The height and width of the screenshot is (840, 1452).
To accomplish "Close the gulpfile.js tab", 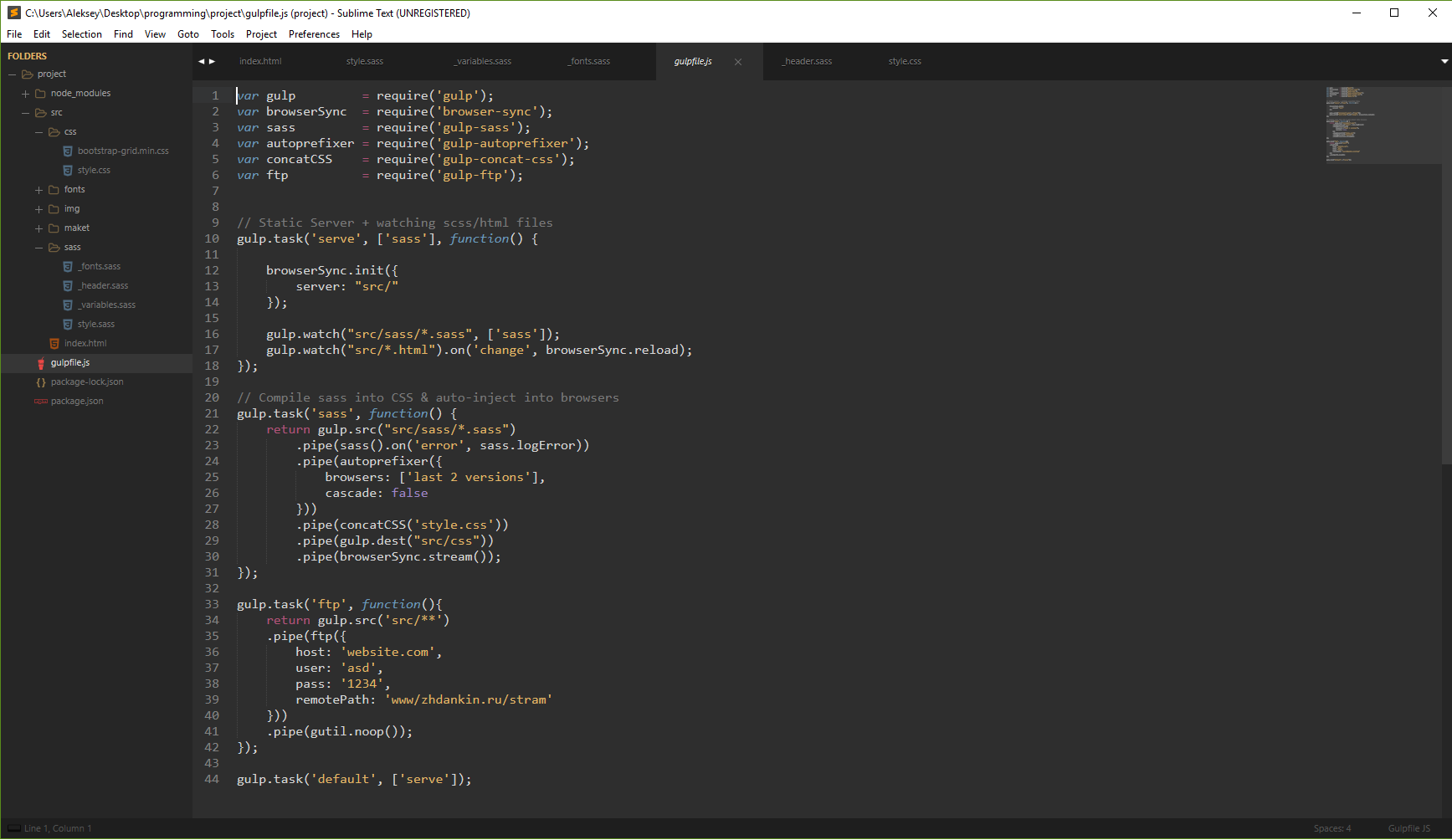I will [x=738, y=62].
